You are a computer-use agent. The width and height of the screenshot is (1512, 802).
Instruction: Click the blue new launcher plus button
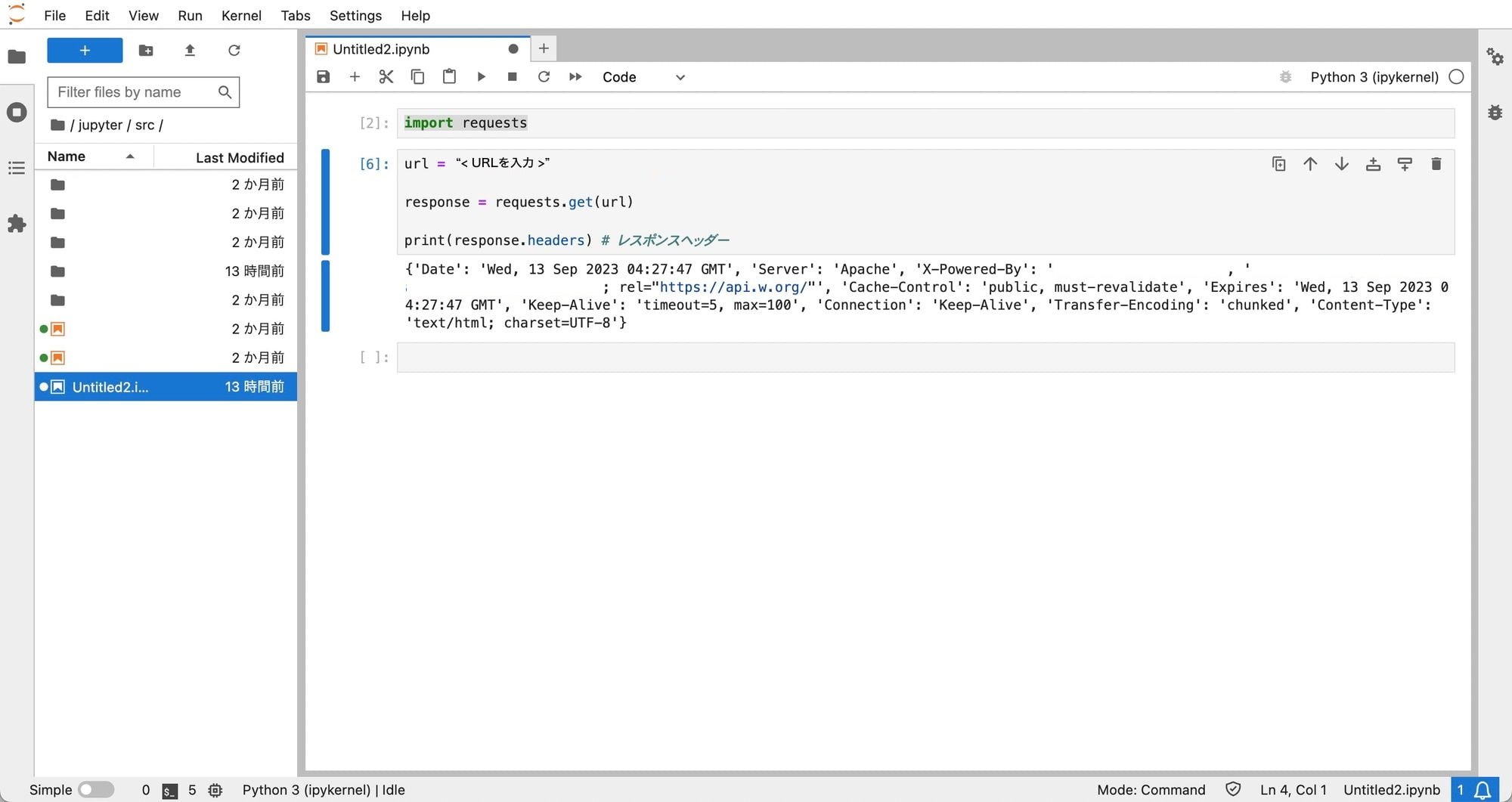[85, 51]
